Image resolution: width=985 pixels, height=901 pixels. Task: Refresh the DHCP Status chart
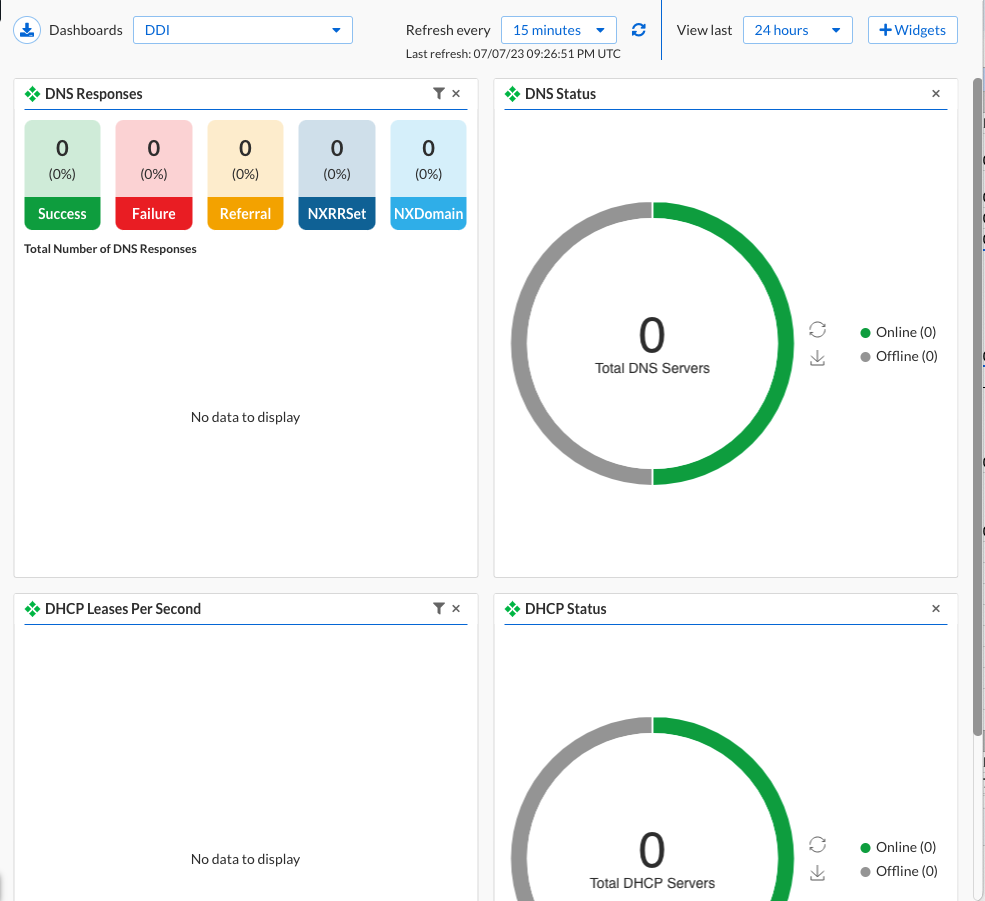[x=817, y=845]
